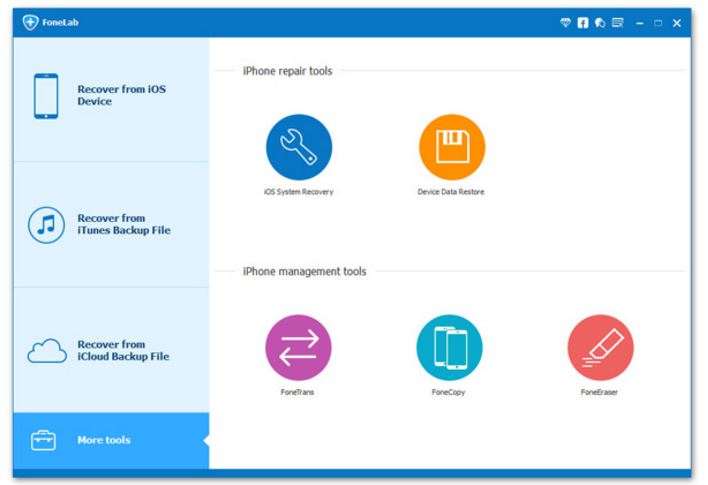Viewport: 708px width, 485px height.
Task: Click the toolbox icon for More tools
Action: 43,440
